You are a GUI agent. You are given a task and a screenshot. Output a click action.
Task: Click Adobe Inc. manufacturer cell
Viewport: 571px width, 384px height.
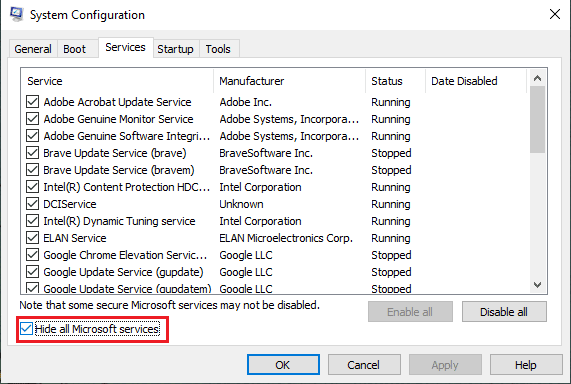point(245,102)
